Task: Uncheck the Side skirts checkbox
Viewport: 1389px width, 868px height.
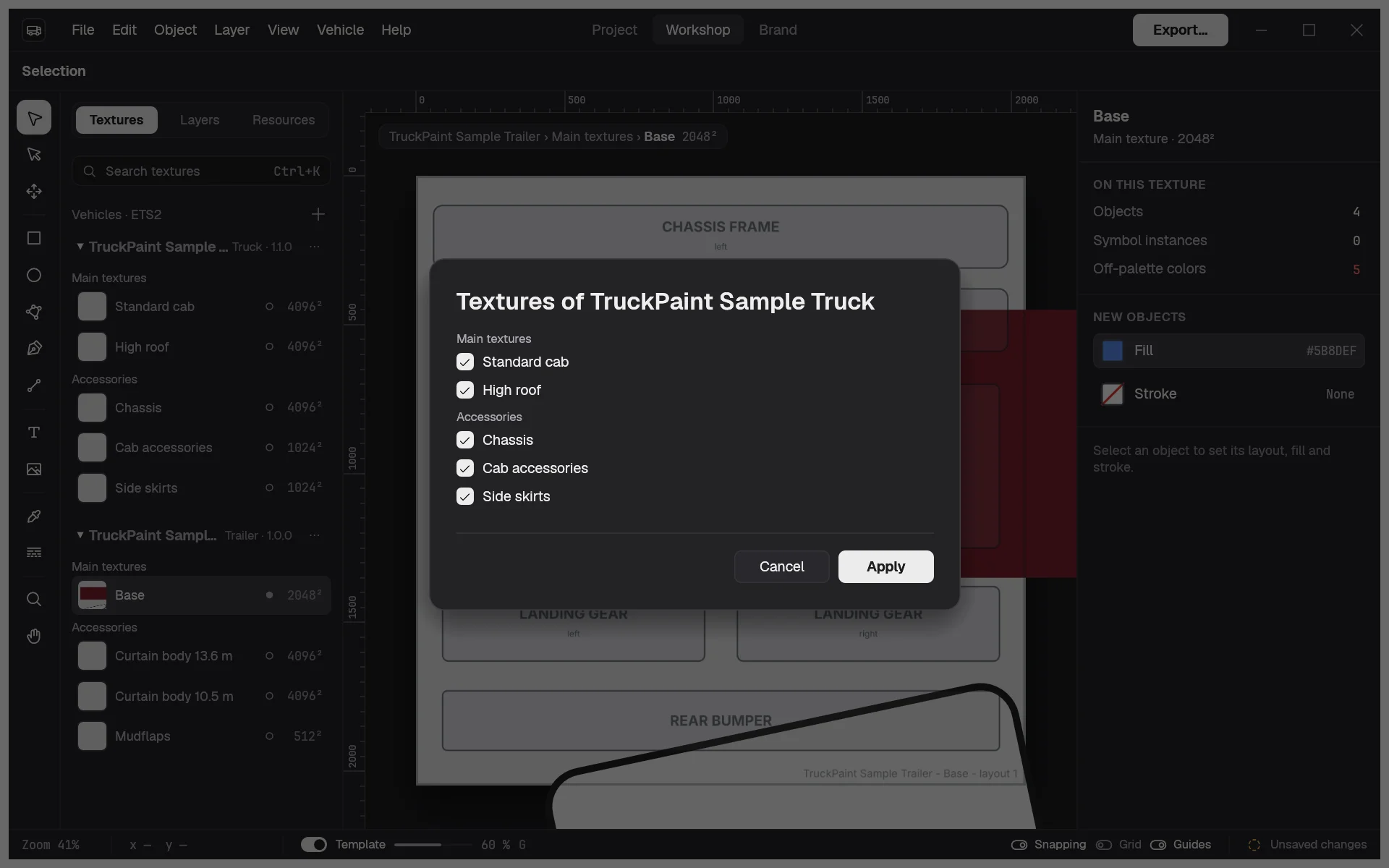Action: pos(465,496)
